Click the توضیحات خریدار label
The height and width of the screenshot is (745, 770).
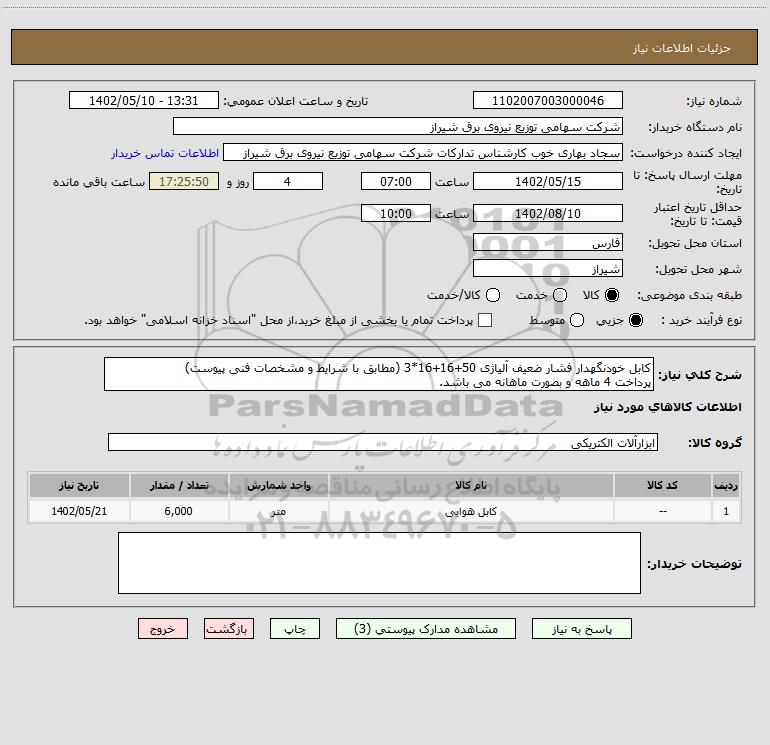point(694,564)
